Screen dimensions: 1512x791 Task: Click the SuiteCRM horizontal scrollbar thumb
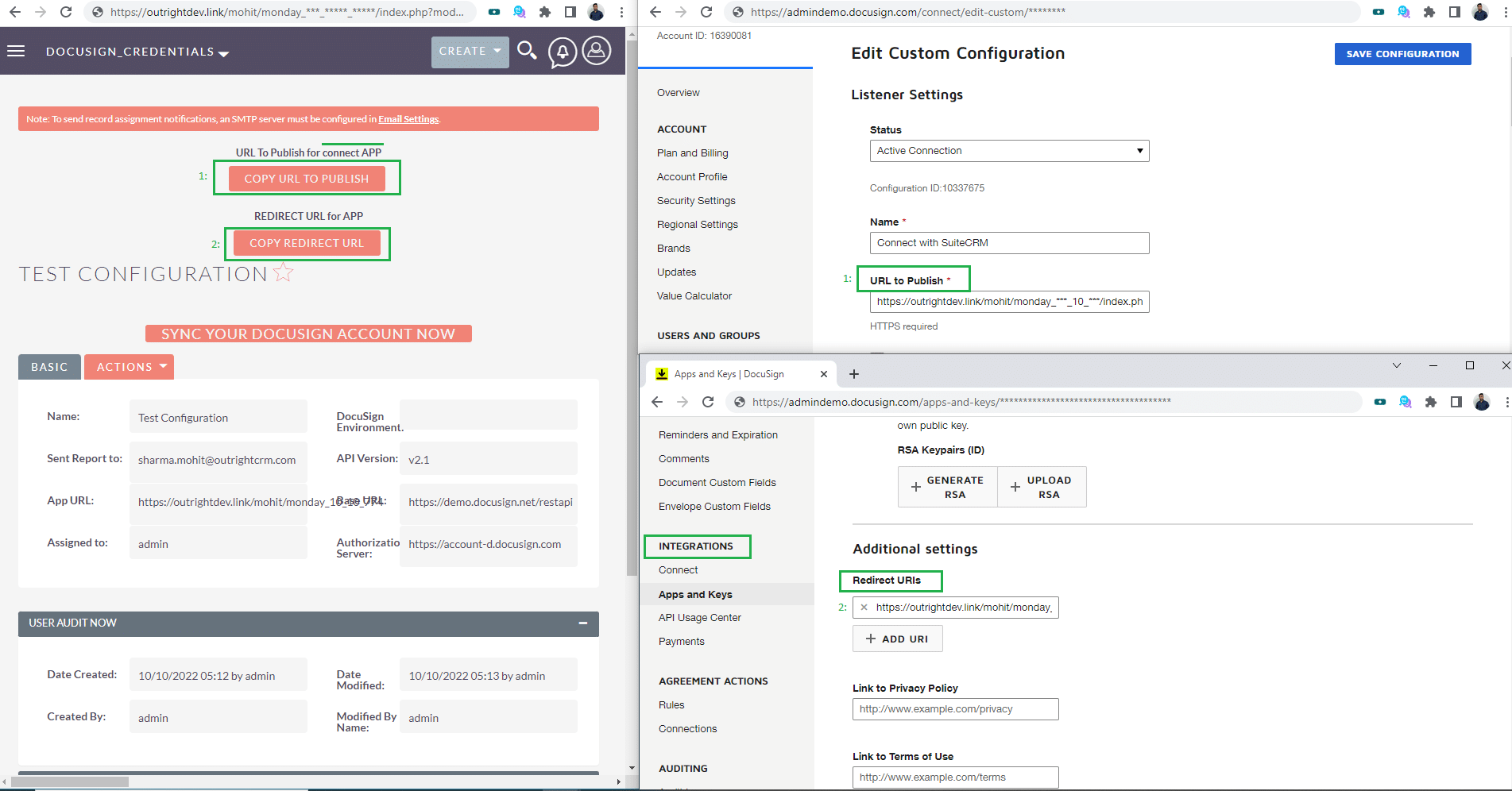pos(70,781)
